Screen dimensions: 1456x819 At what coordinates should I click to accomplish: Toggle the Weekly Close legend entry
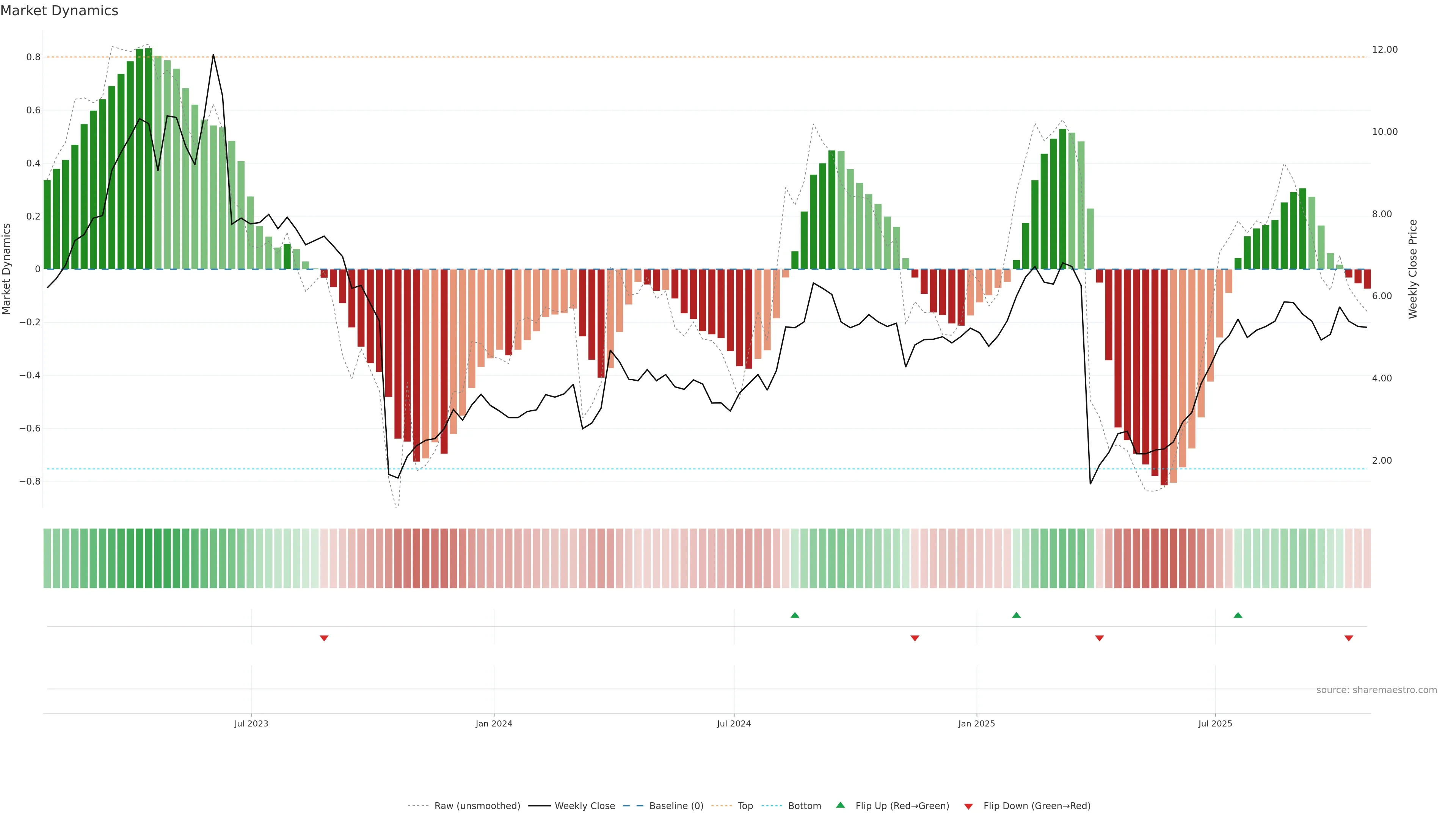pos(584,806)
